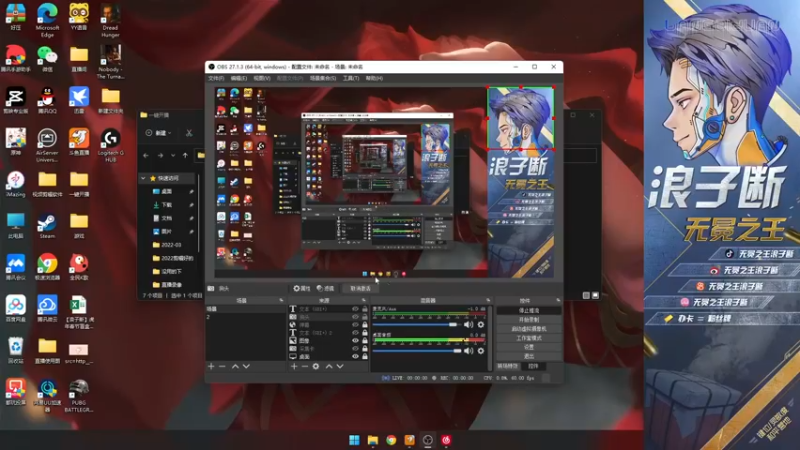
Task: Open 2022-03 folder in File Explorer sidebar
Action: [171, 245]
